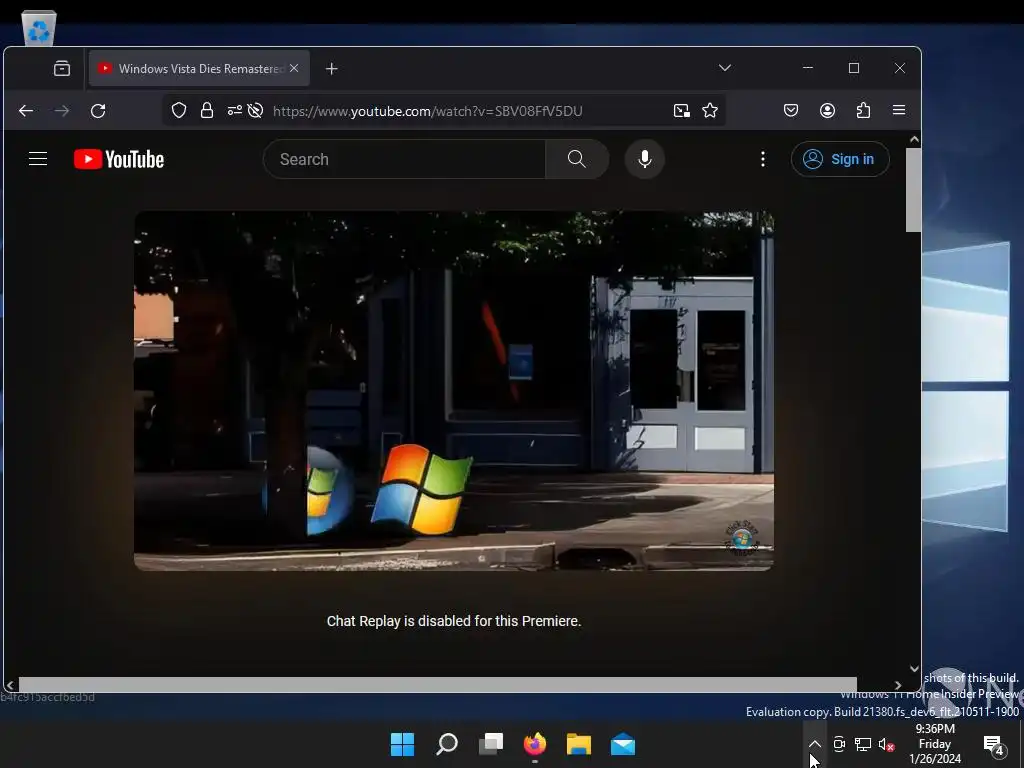
Task: Open the clock showing 9:36PM
Action: point(935,744)
